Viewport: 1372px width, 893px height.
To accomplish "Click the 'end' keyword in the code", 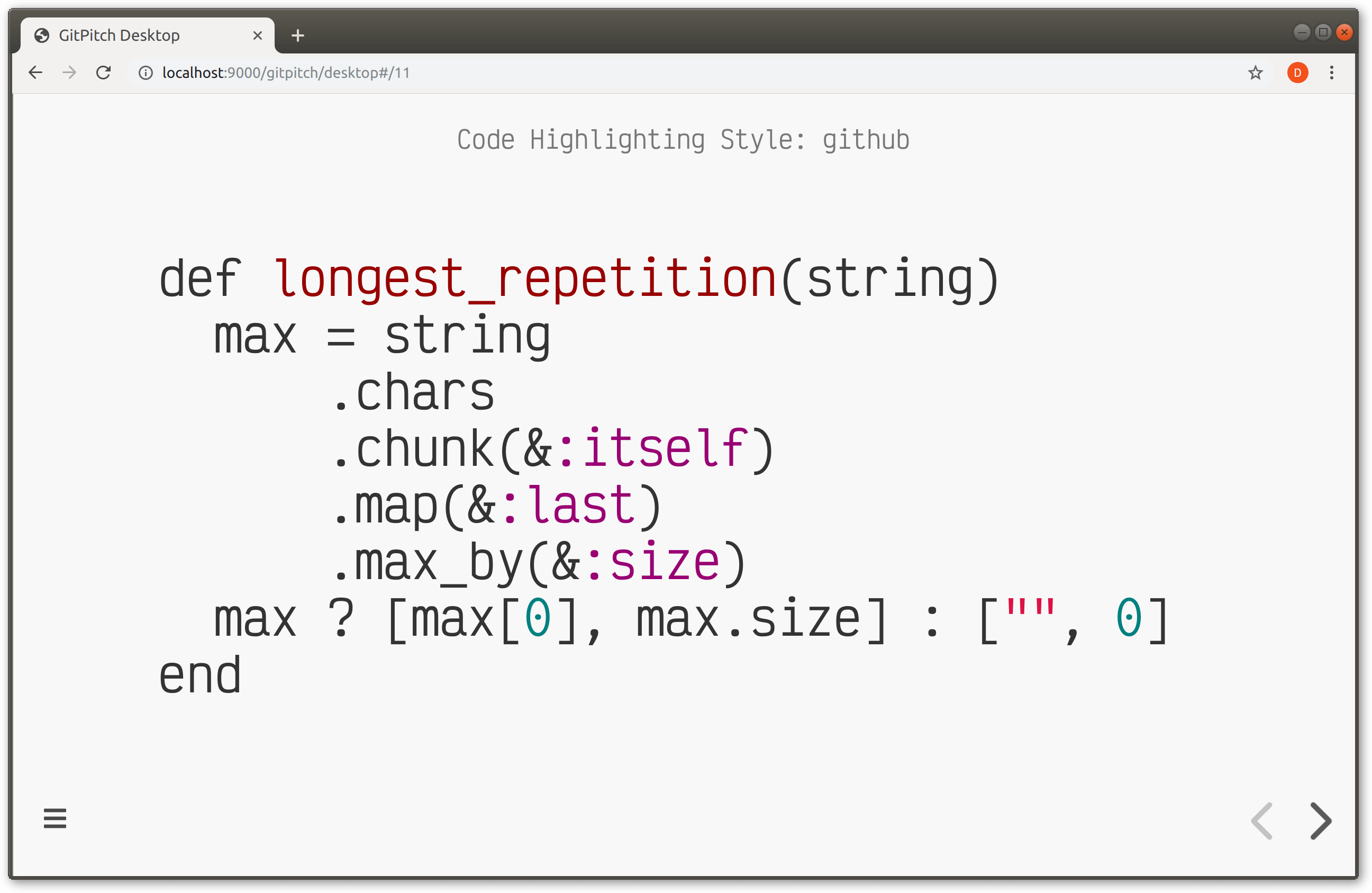I will pyautogui.click(x=199, y=674).
